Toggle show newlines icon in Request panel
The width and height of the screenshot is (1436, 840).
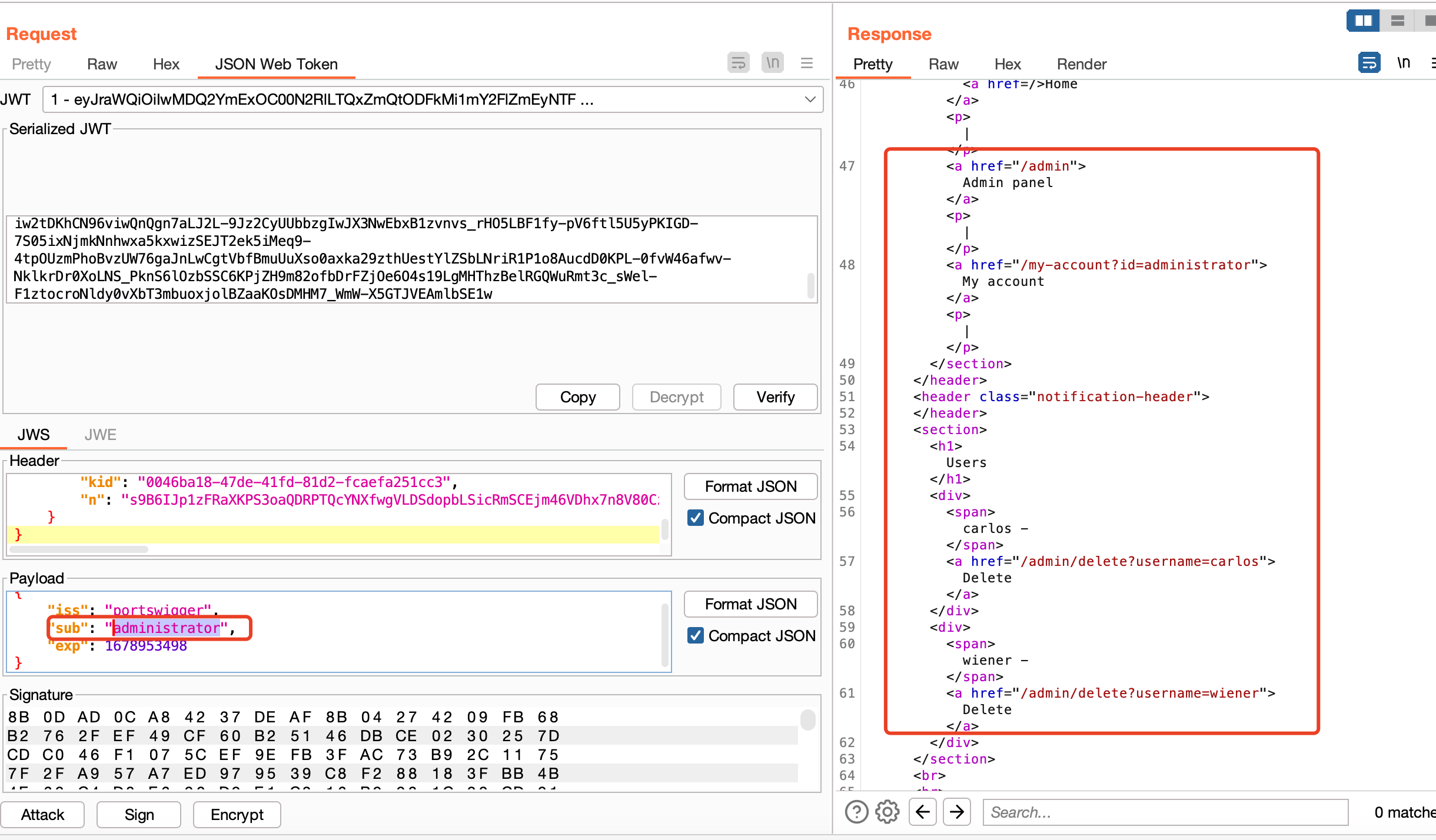point(773,62)
